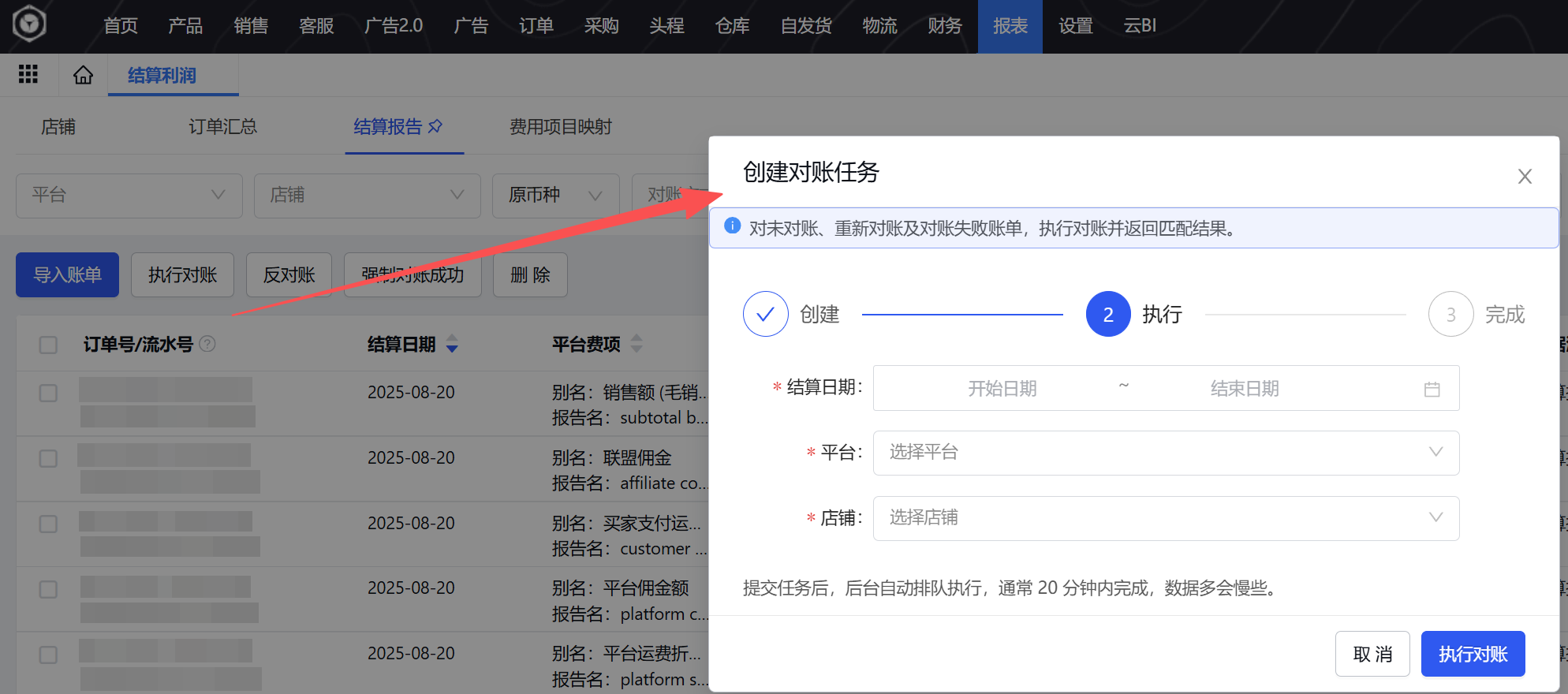Open 设置 in top navigation
1568x694 pixels.
pos(1076,26)
